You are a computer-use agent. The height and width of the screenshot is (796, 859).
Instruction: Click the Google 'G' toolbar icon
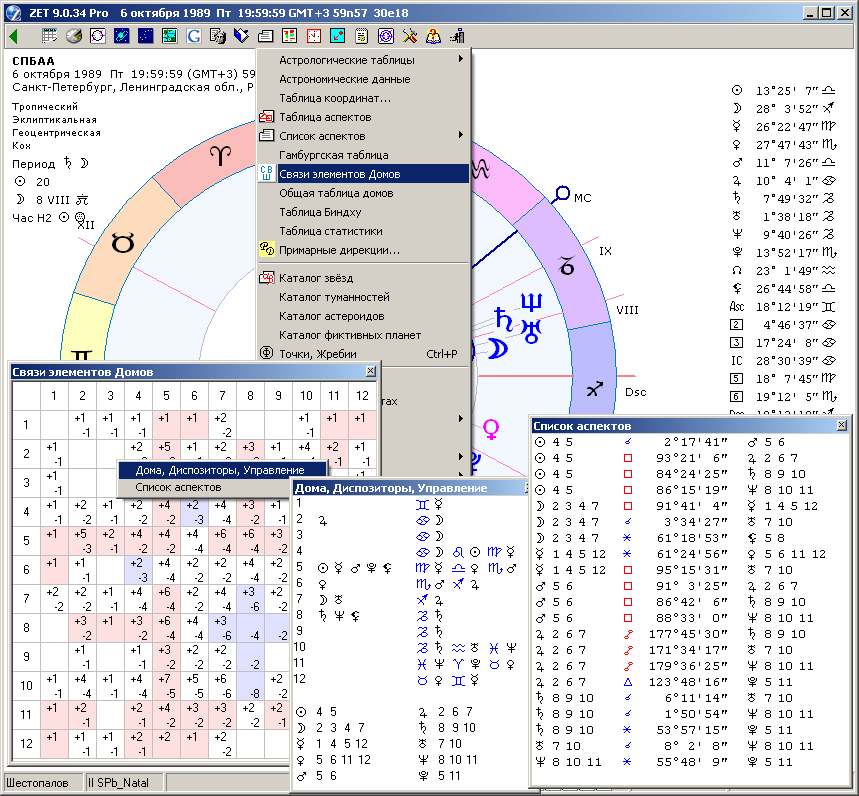(193, 36)
